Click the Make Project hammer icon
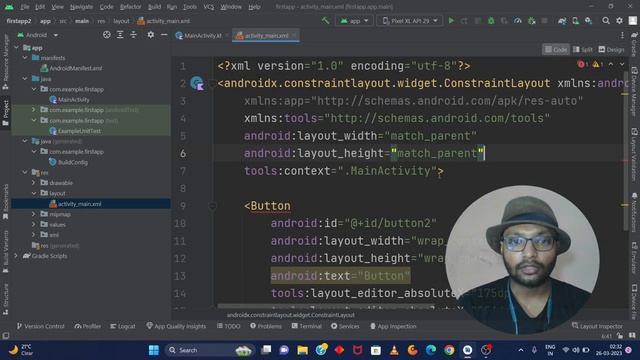This screenshot has height=360, width=640. click(325, 20)
